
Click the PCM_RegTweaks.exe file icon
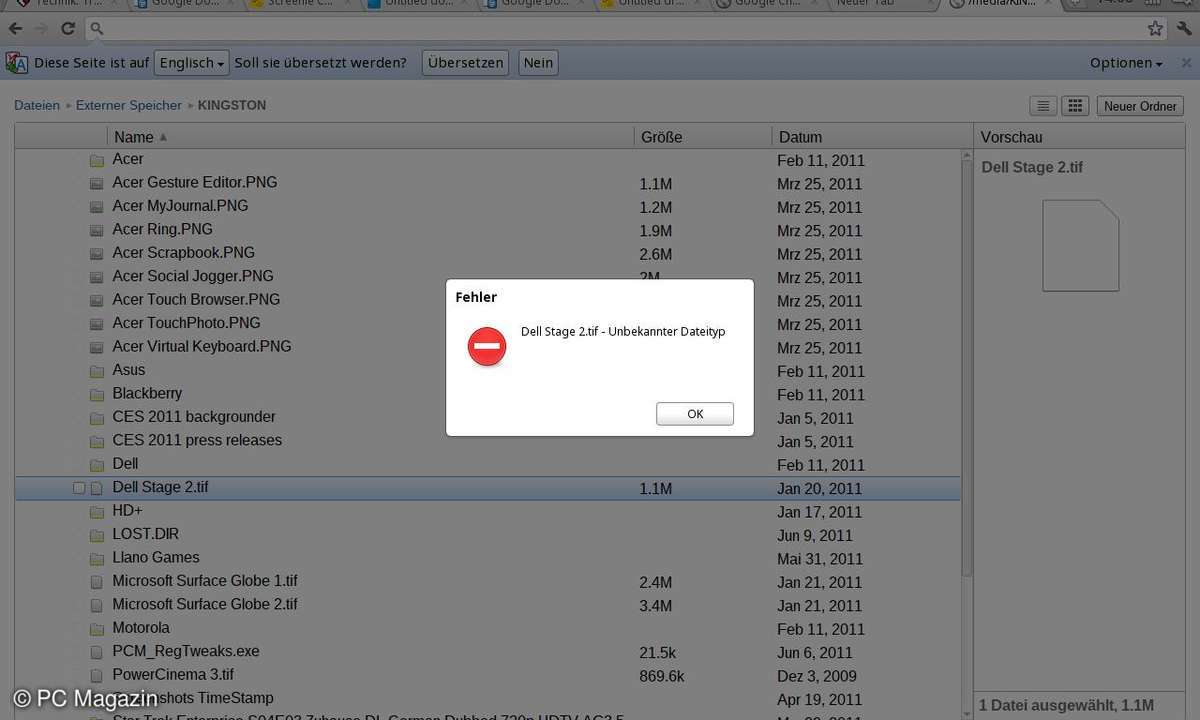pos(96,652)
